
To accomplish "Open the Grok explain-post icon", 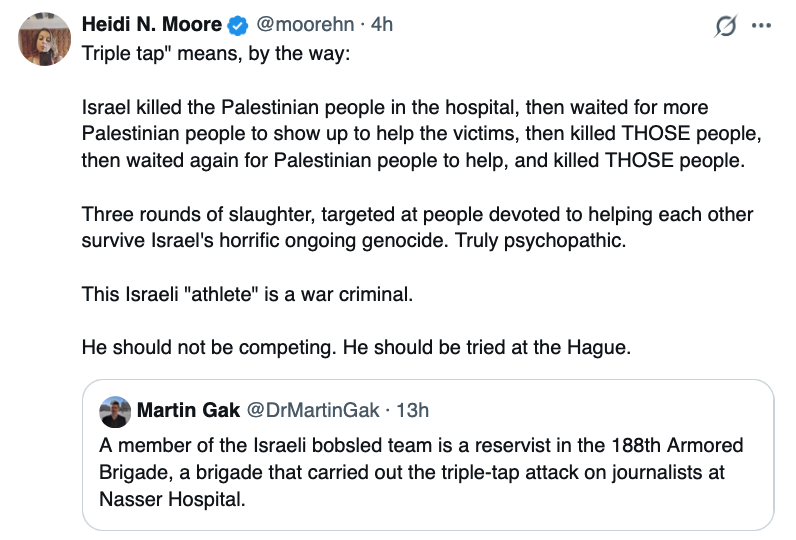I will [726, 26].
